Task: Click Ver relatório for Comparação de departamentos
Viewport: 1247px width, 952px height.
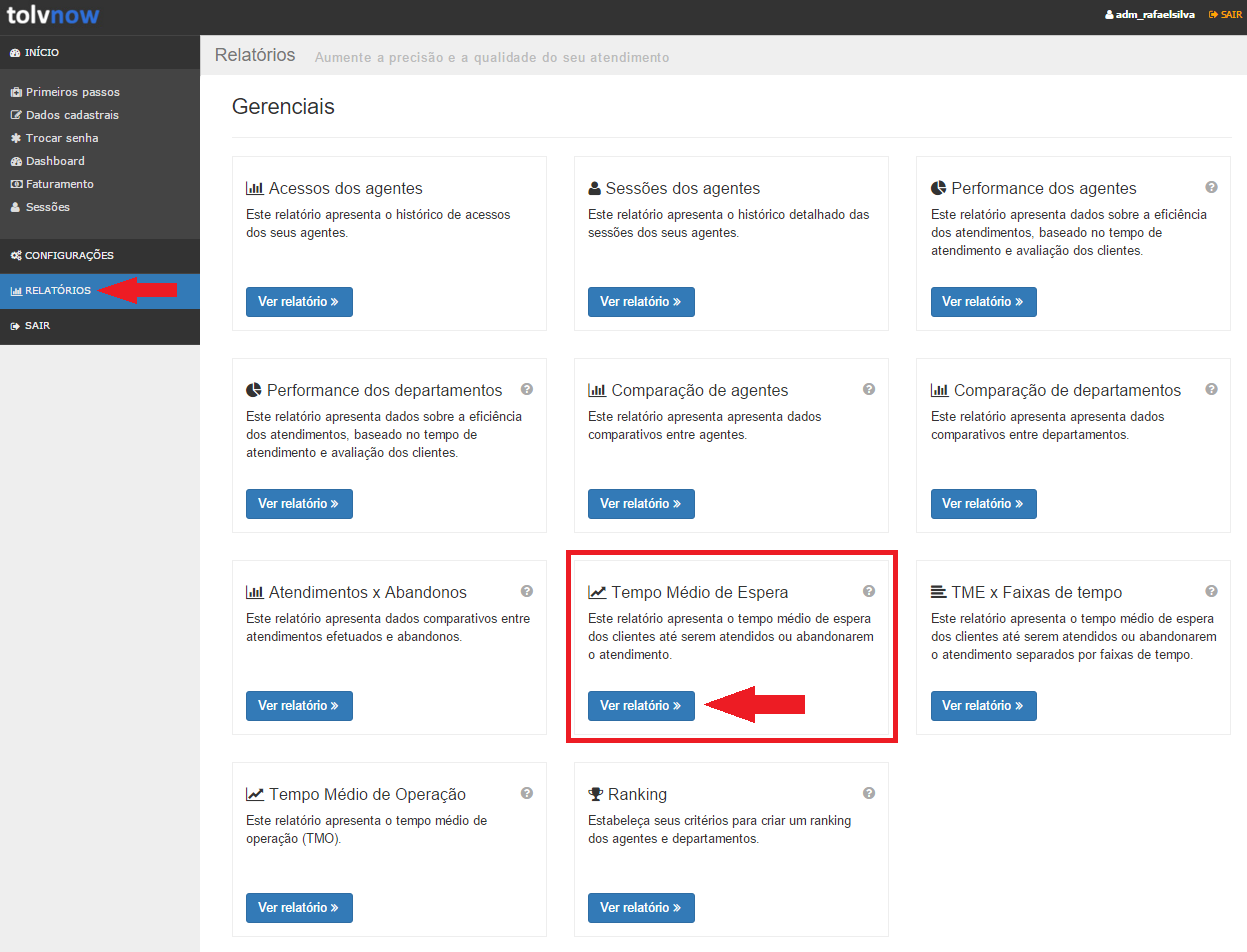Action: [983, 504]
